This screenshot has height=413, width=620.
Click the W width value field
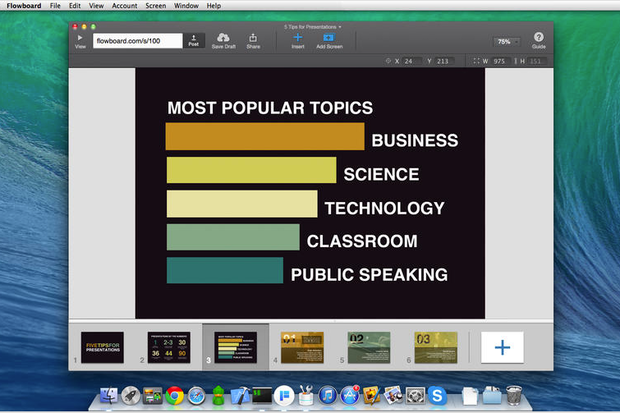500,61
